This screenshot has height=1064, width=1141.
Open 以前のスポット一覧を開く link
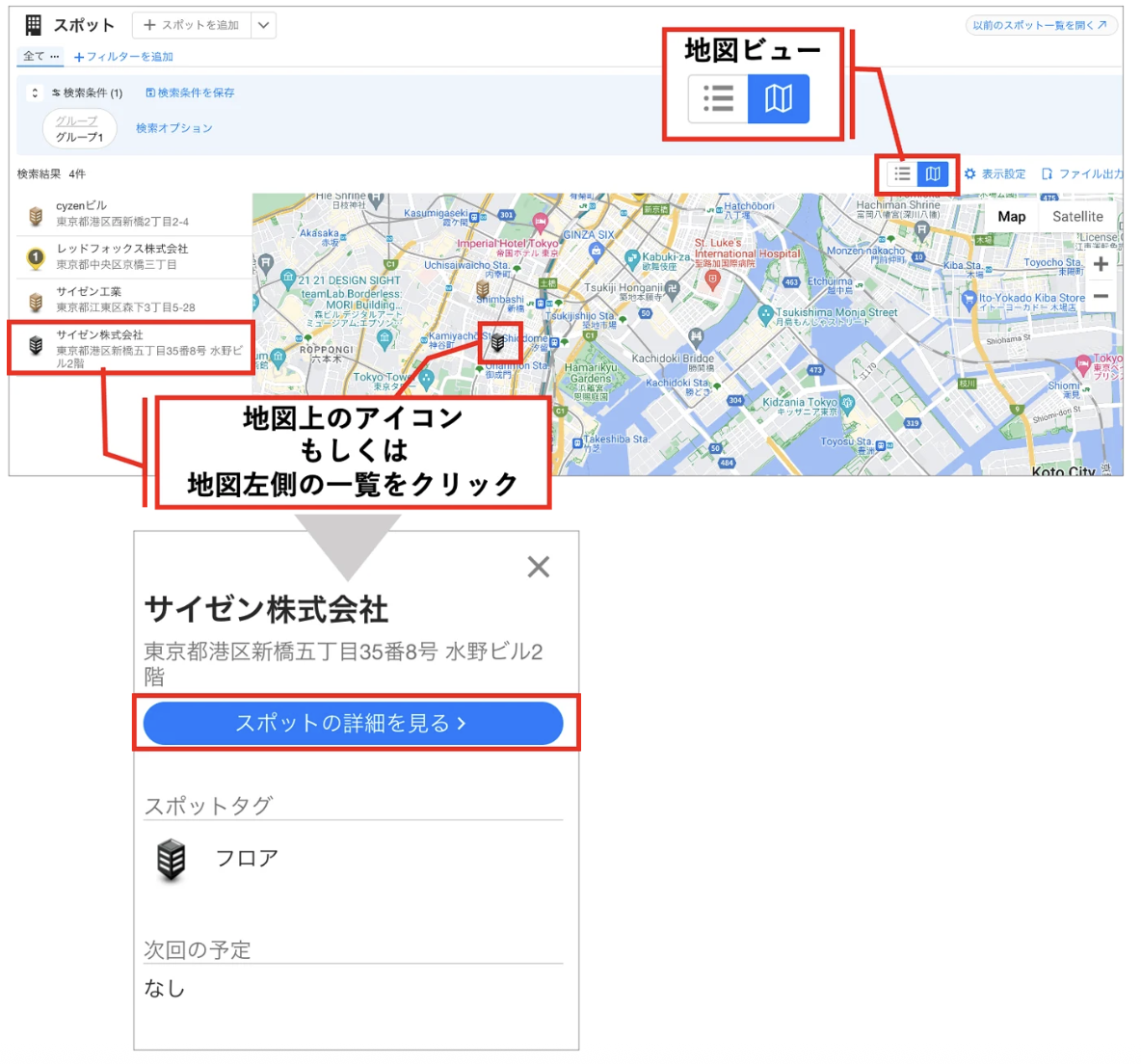[1041, 25]
